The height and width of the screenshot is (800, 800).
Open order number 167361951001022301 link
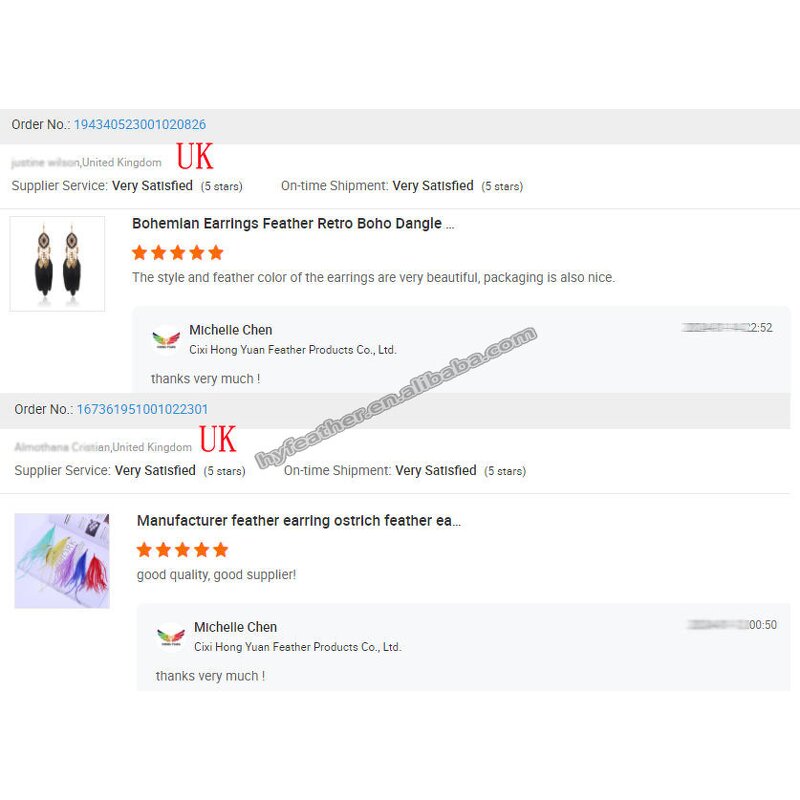(142, 409)
